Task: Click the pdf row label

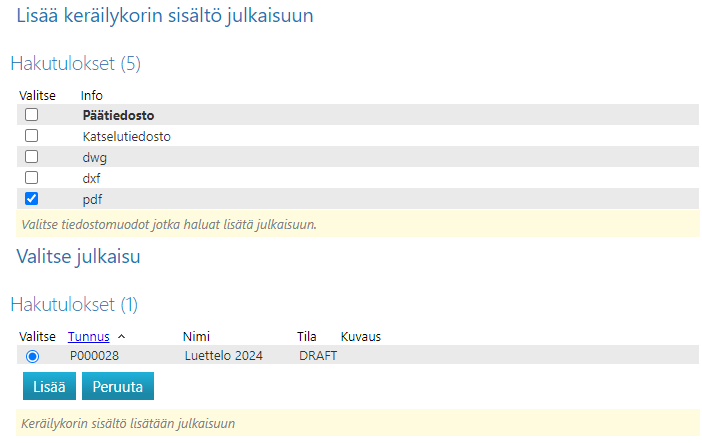Action: pos(92,199)
